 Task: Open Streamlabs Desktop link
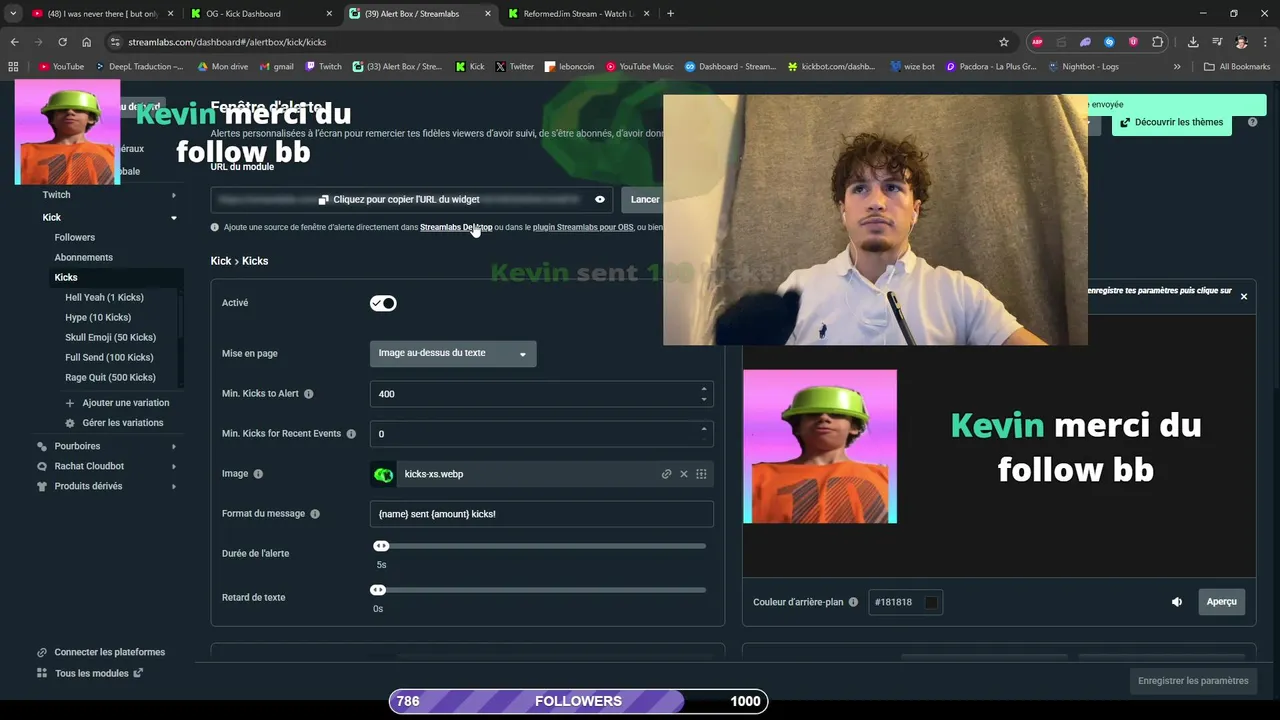point(456,227)
